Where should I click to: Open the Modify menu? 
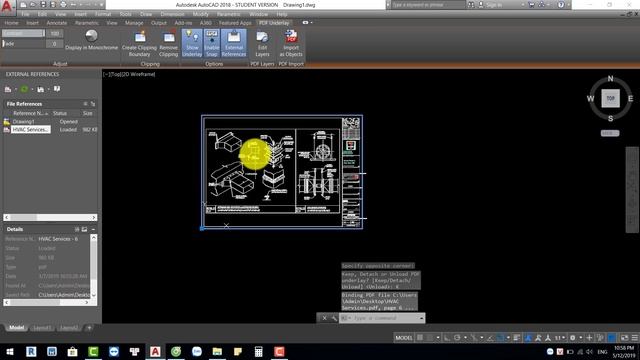tap(200, 14)
